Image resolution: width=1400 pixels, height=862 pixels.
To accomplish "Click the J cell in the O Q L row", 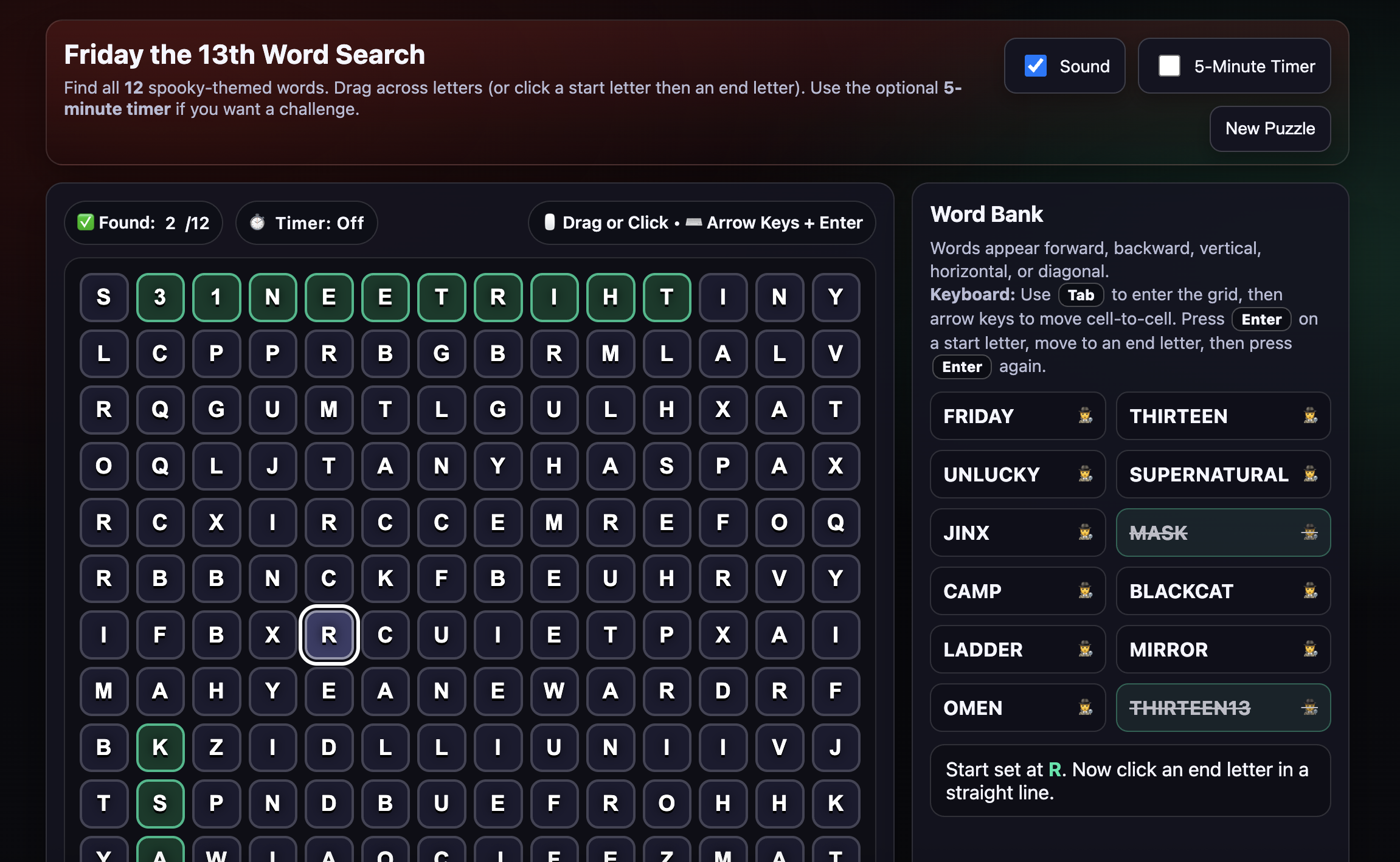I will point(272,466).
